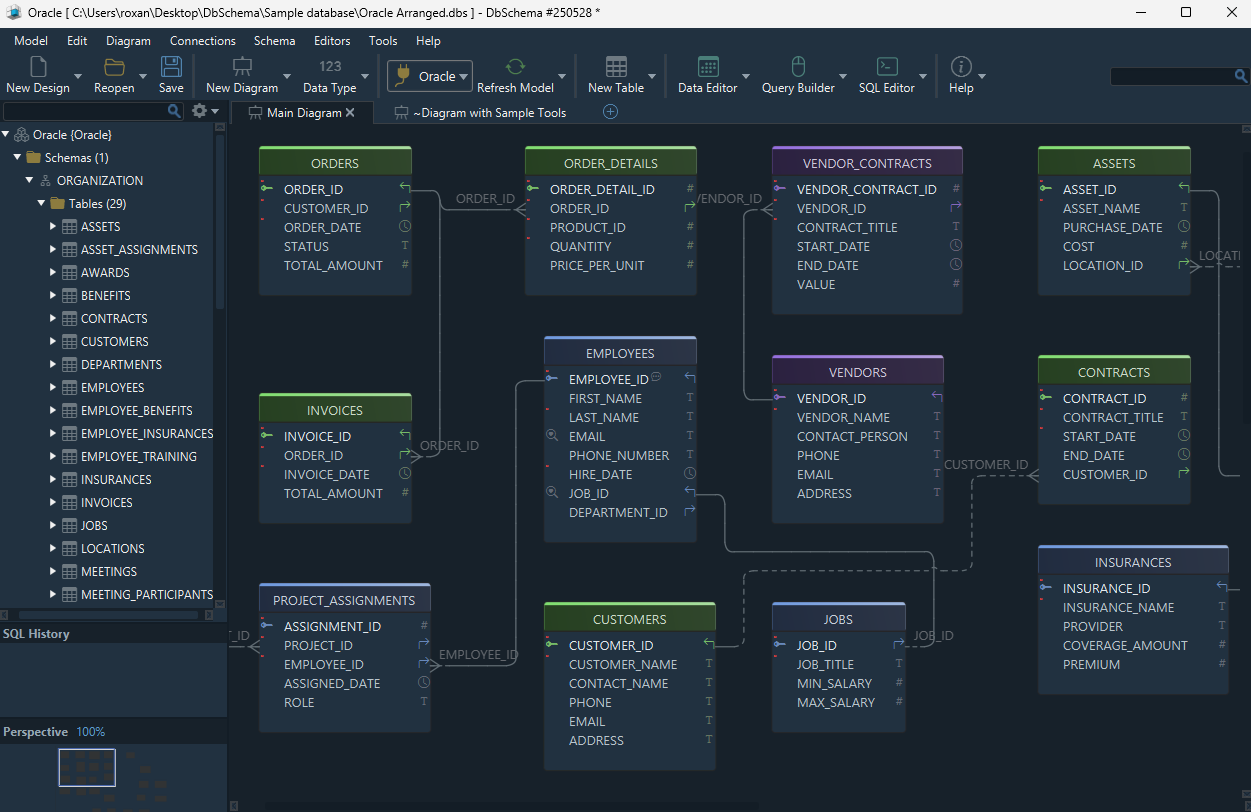Switch to ~Diagram with Sample Tools tab
The width and height of the screenshot is (1251, 812).
pos(480,113)
